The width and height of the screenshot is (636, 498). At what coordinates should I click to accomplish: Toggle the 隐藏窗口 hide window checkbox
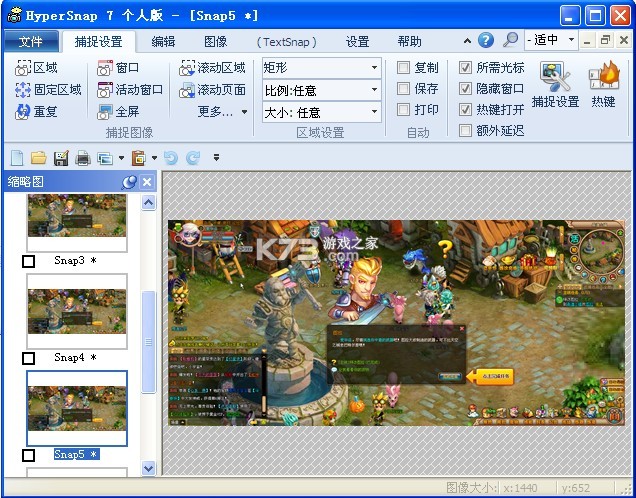465,88
